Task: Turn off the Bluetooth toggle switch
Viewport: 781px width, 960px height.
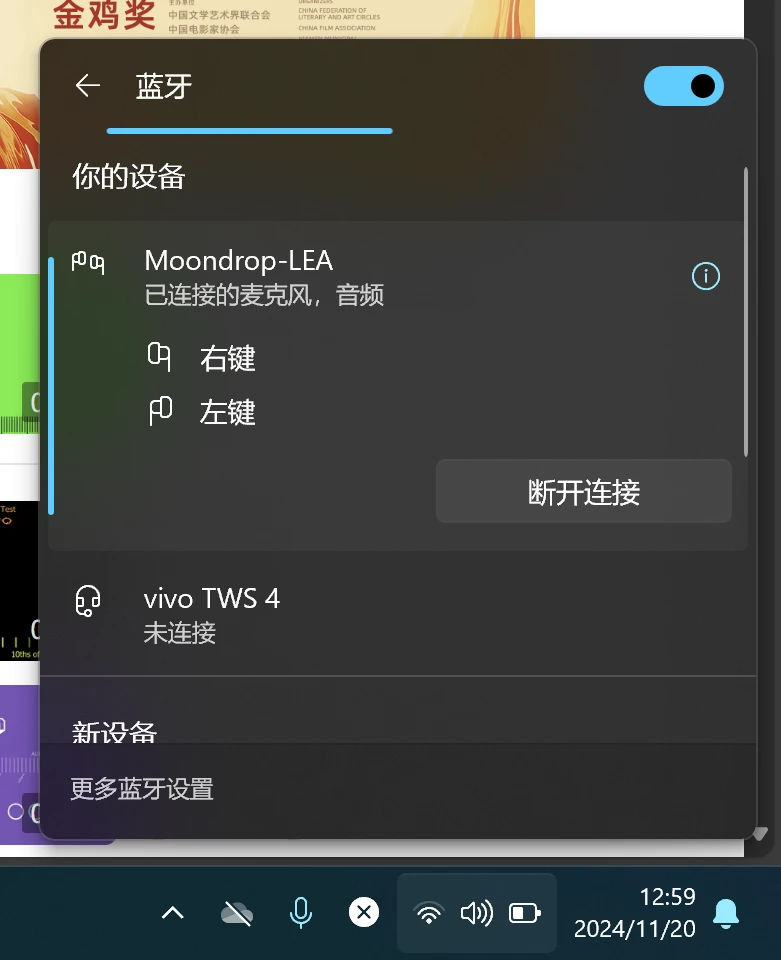Action: [x=684, y=86]
